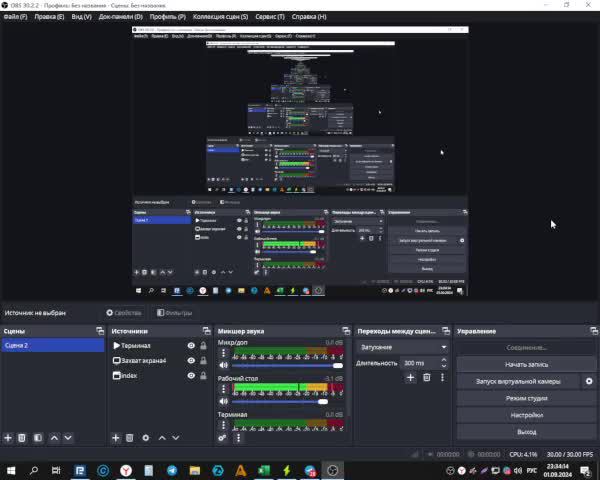Delete selected source with trash icon
The width and height of the screenshot is (600, 480).
coord(130,438)
